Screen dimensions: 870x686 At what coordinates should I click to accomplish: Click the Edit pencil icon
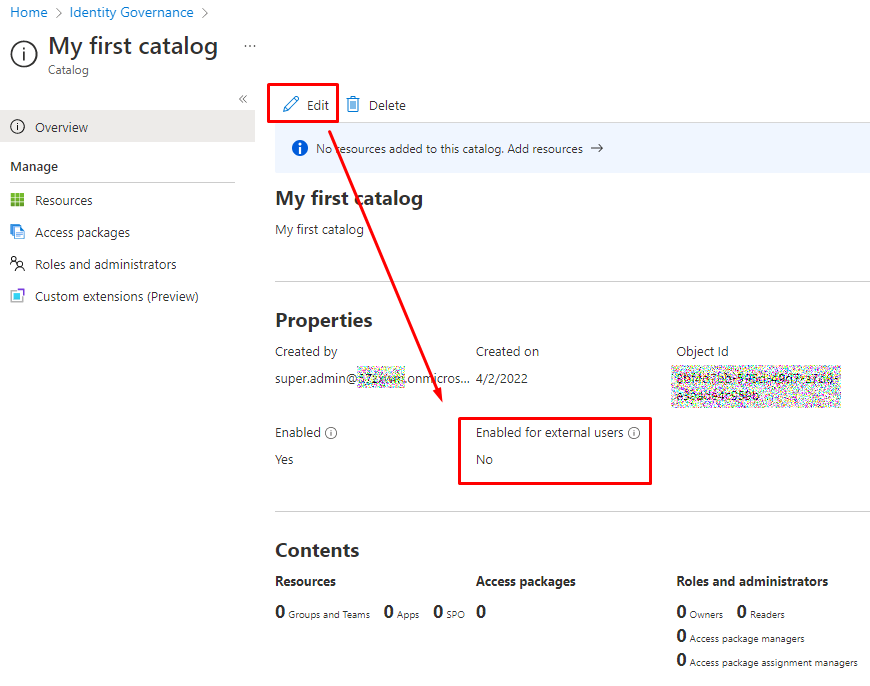click(x=291, y=104)
